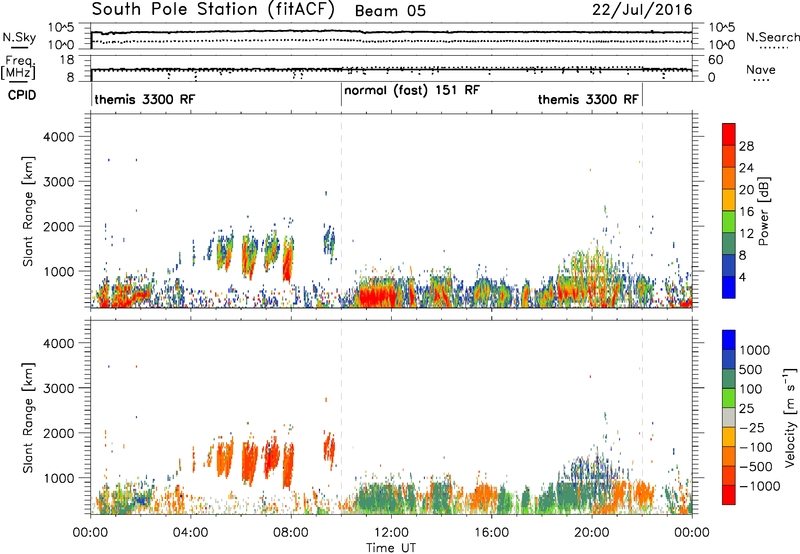
Task: Click the 'CPID' row label
Action: [21, 95]
